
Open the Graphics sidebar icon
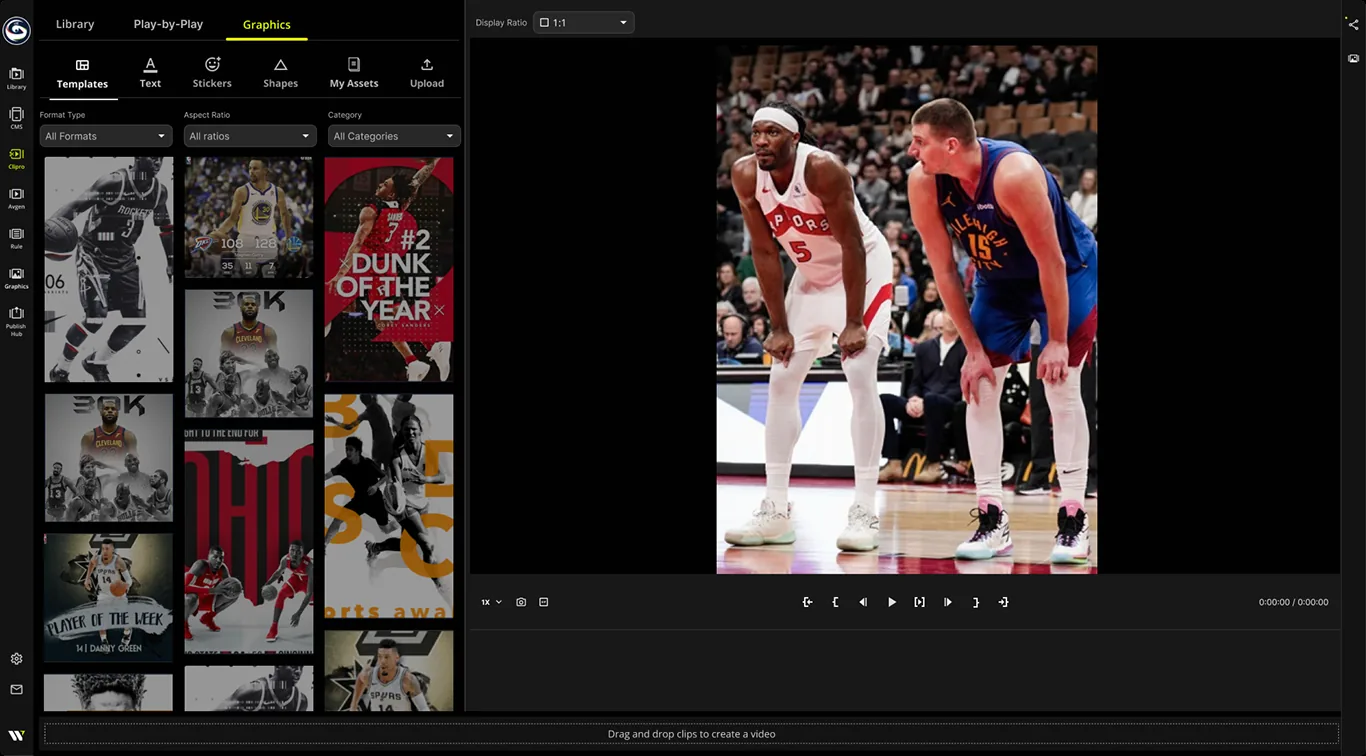[16, 278]
